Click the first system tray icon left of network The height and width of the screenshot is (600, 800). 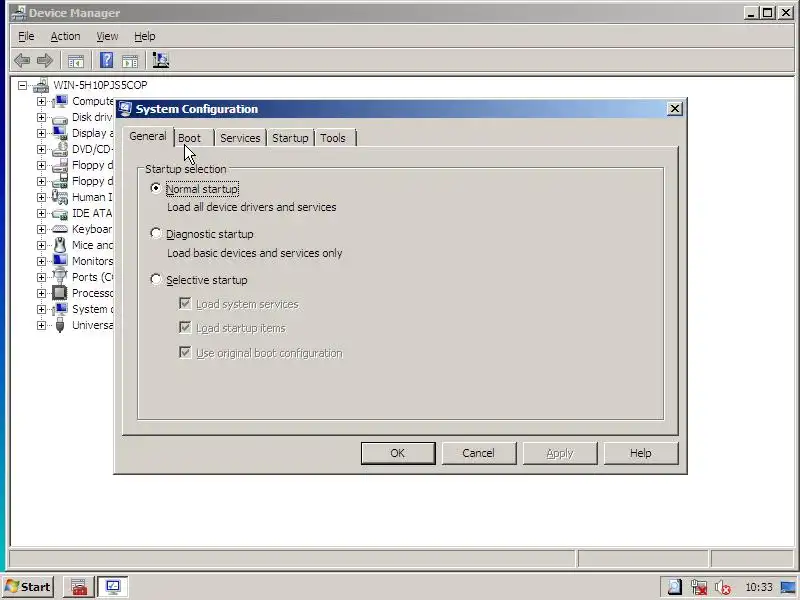point(674,587)
